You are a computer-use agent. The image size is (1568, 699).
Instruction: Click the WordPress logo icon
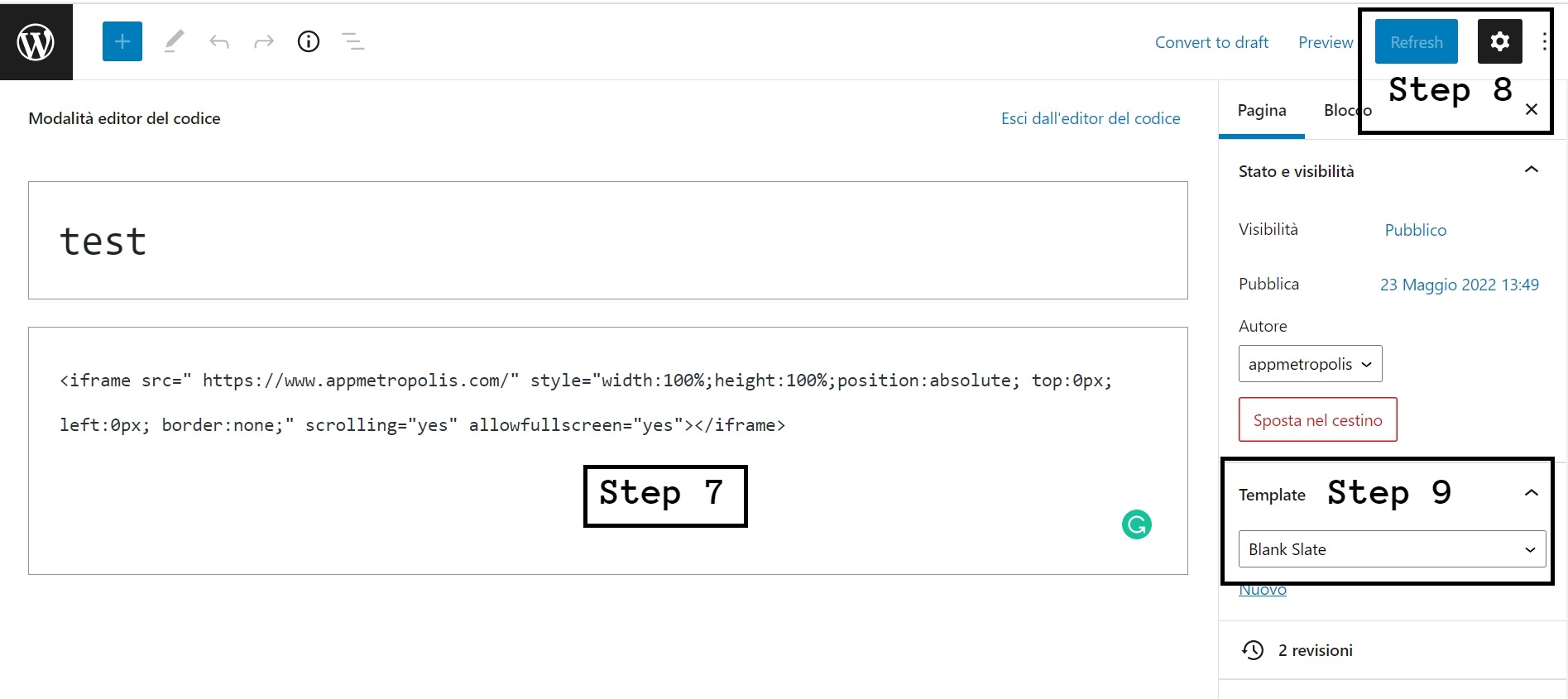(x=36, y=41)
